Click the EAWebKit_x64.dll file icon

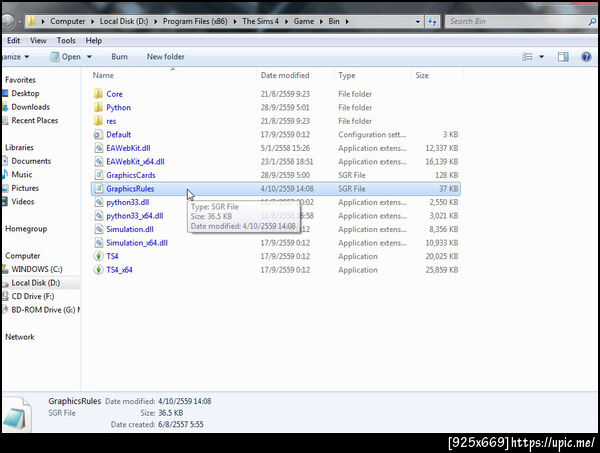pos(98,161)
